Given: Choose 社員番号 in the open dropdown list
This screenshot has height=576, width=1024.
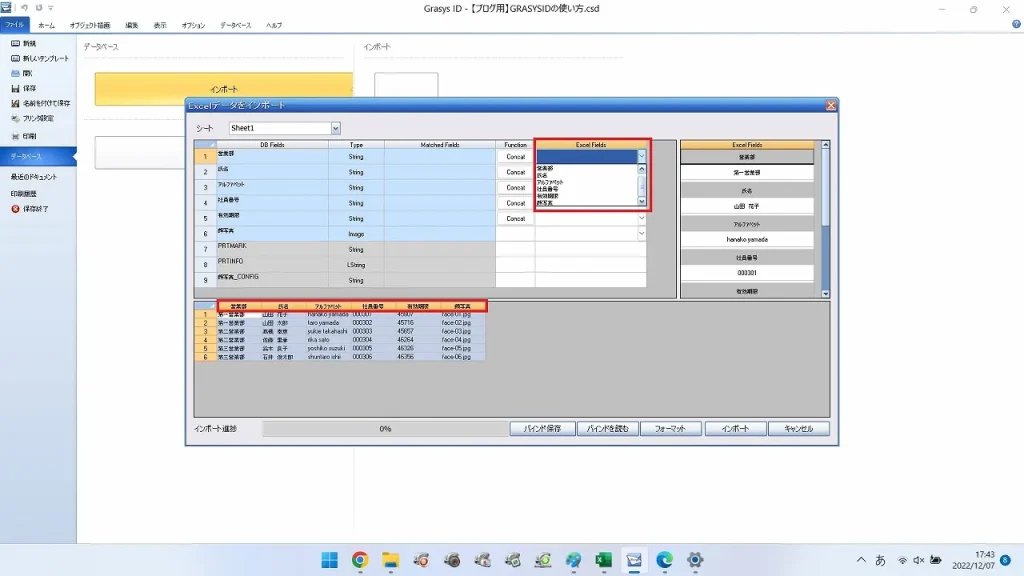Looking at the screenshot, I should (x=547, y=189).
